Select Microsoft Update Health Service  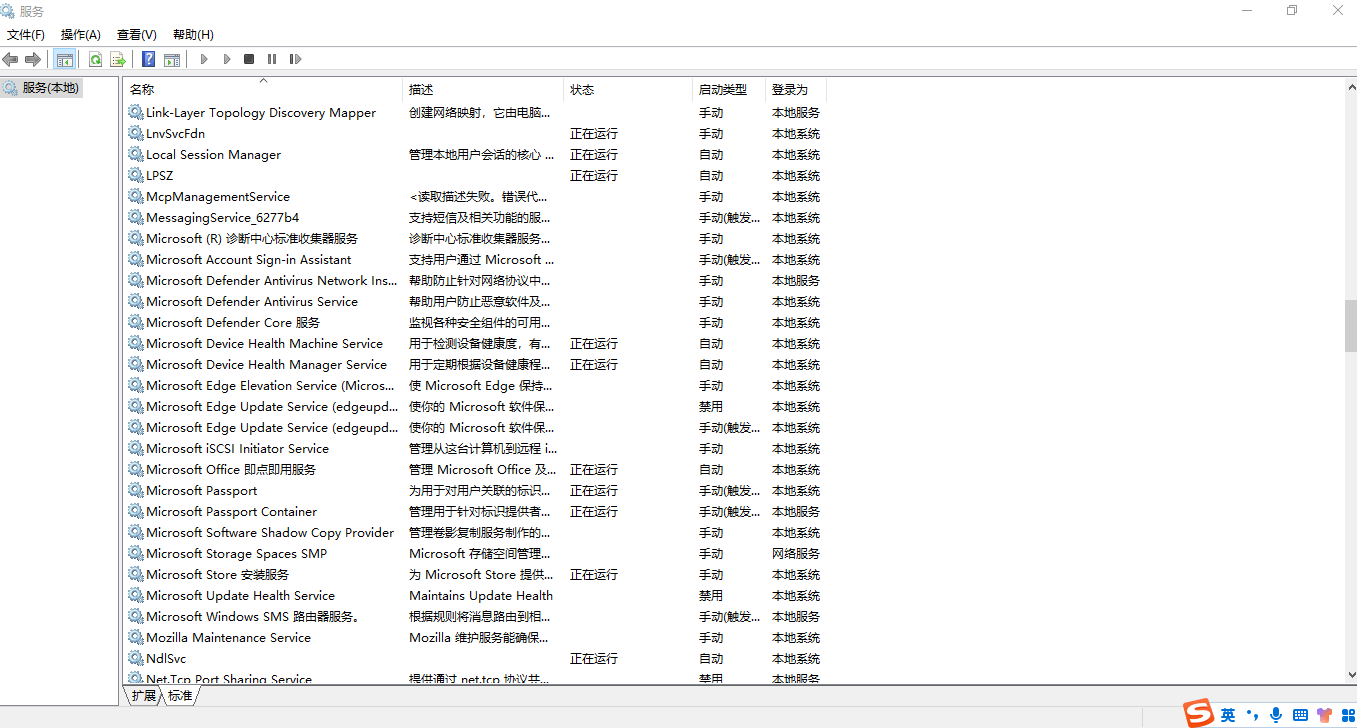[241, 595]
